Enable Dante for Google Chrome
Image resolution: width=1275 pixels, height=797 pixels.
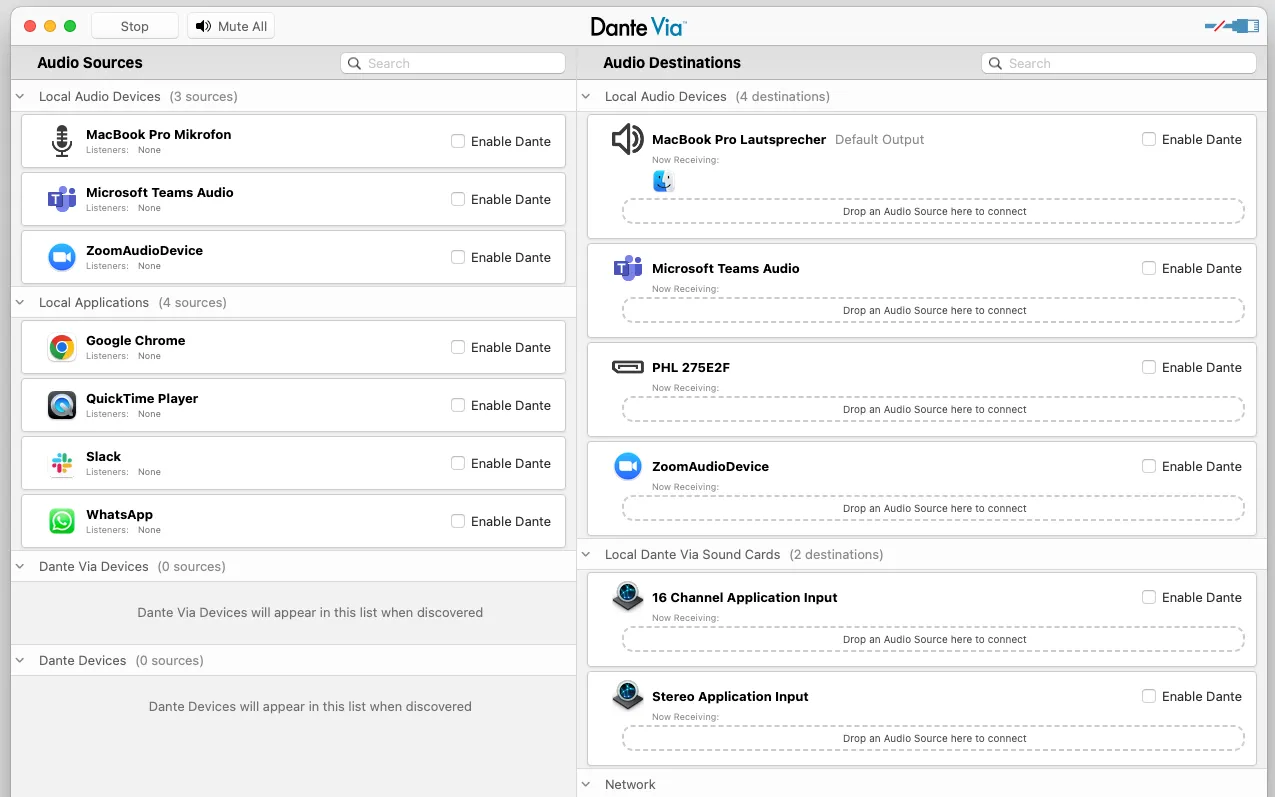point(458,347)
